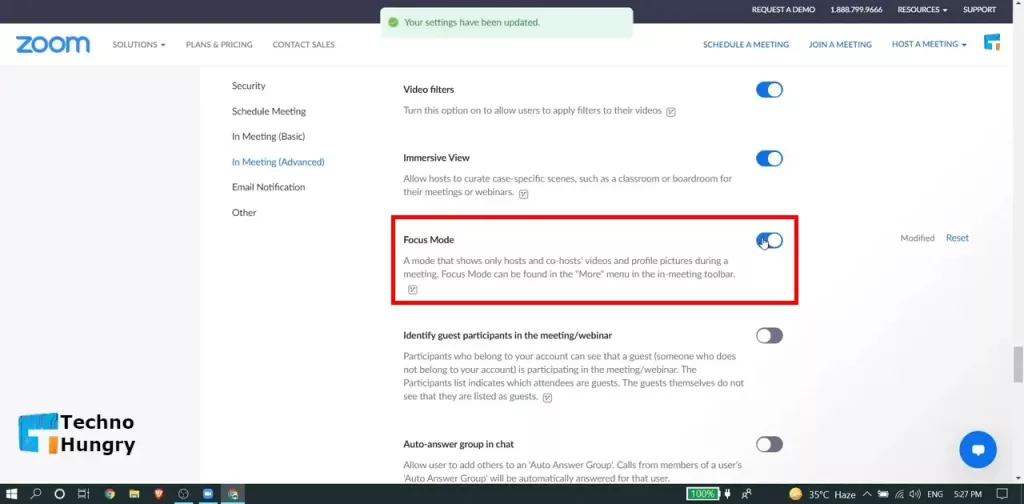Open Google Chrome from the taskbar
Image resolution: width=1024 pixels, height=504 pixels.
(x=110, y=494)
